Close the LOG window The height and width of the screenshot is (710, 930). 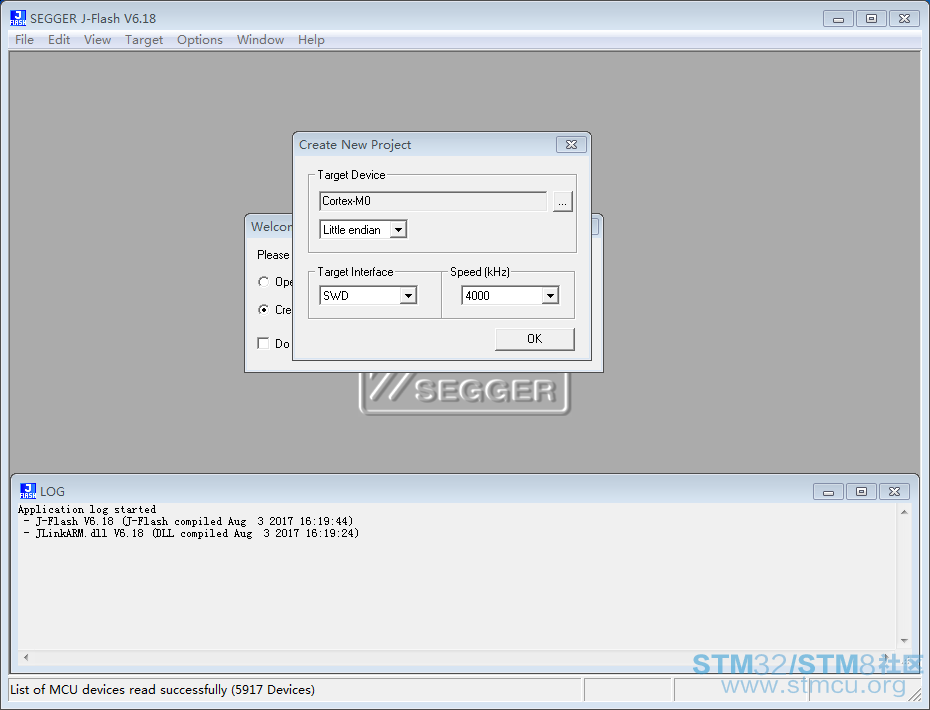pos(894,492)
